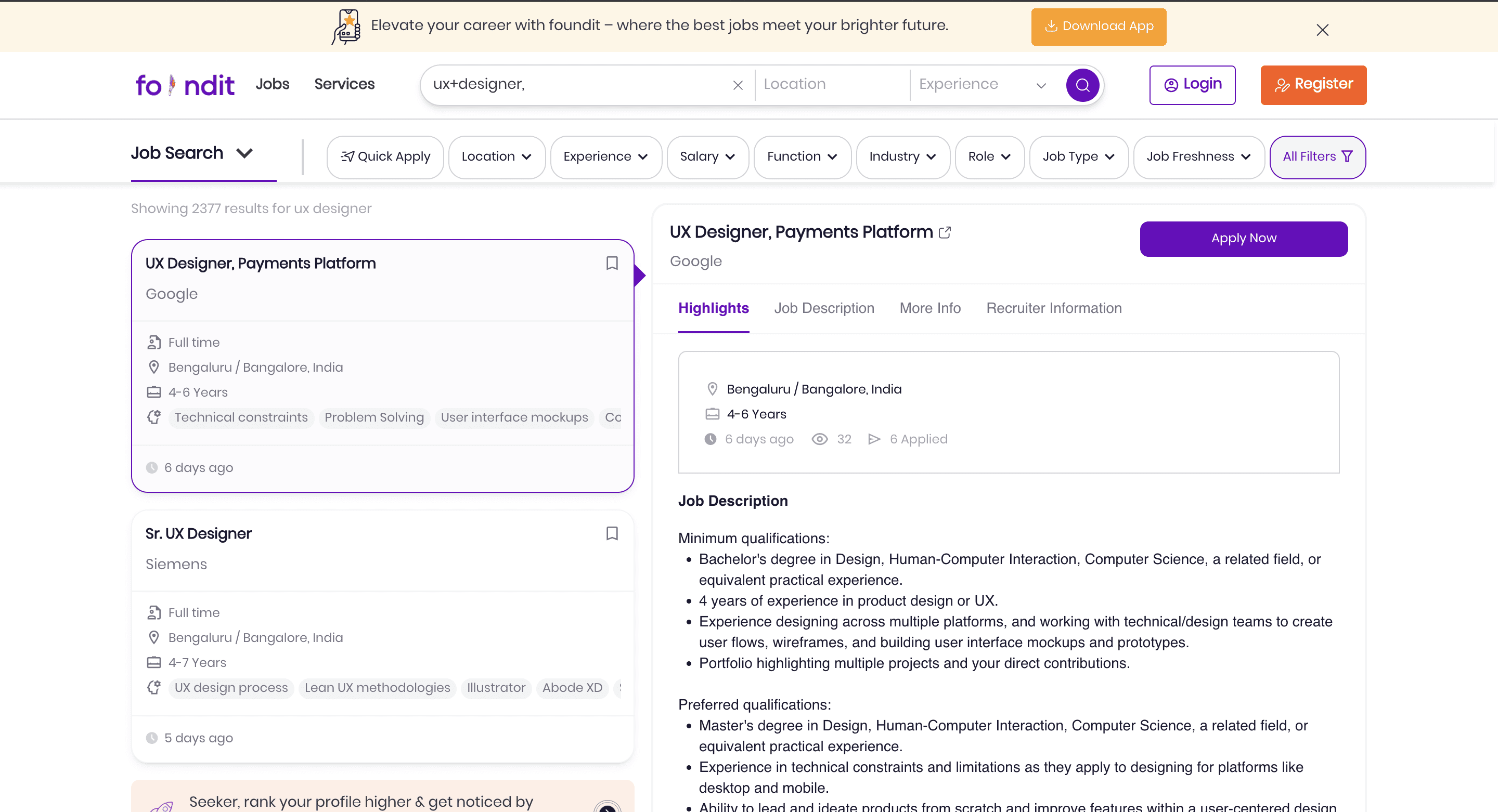Viewport: 1498px width, 812px height.
Task: Click the foundit logo
Action: (x=185, y=85)
